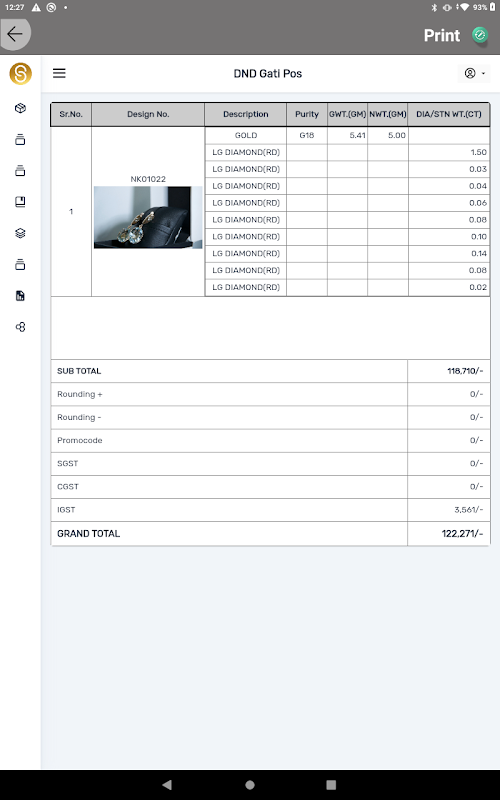This screenshot has width=500, height=800.
Task: Go back using the top-left arrow
Action: pyautogui.click(x=15, y=34)
